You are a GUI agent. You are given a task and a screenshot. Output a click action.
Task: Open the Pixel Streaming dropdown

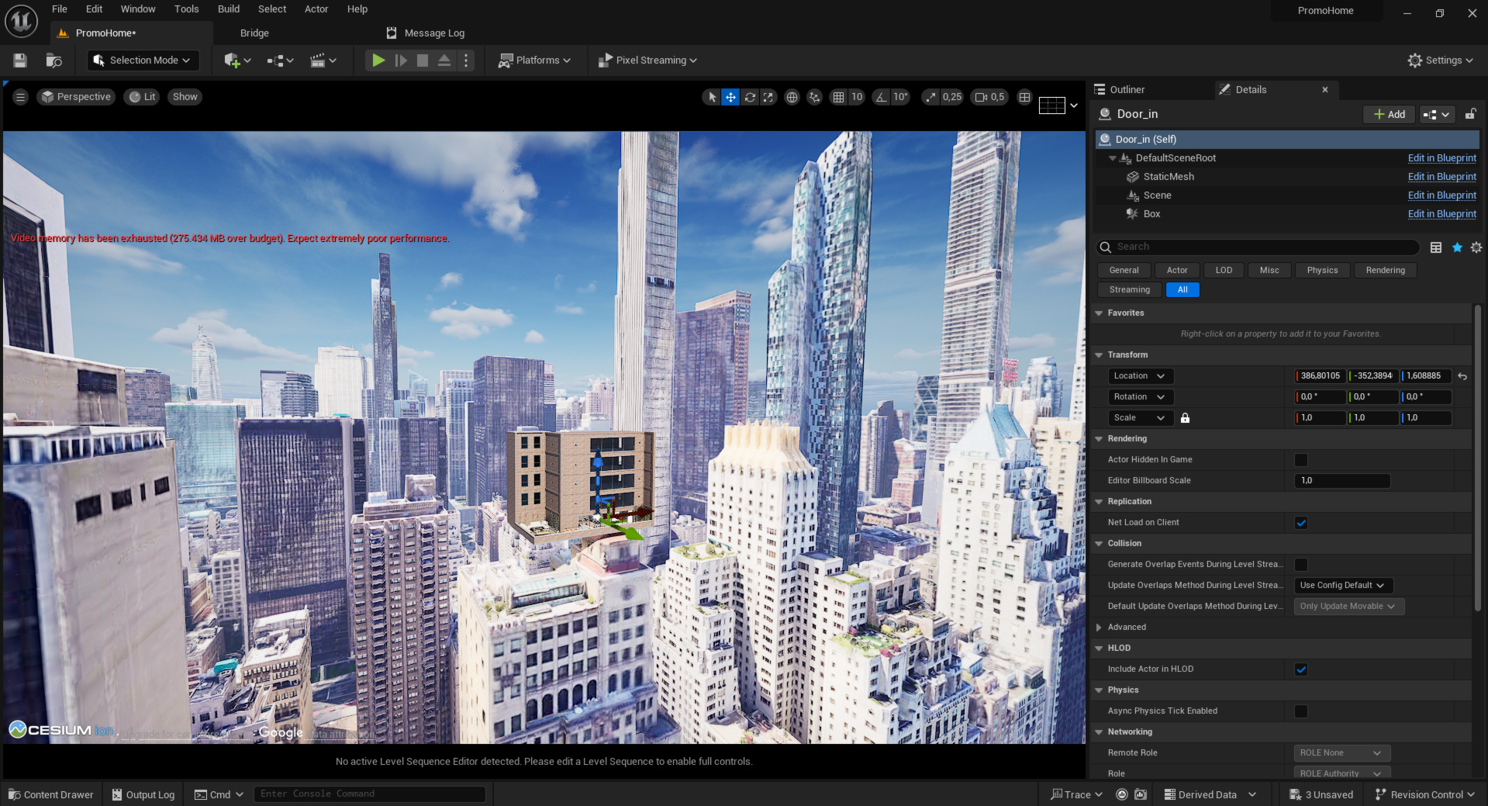point(647,60)
